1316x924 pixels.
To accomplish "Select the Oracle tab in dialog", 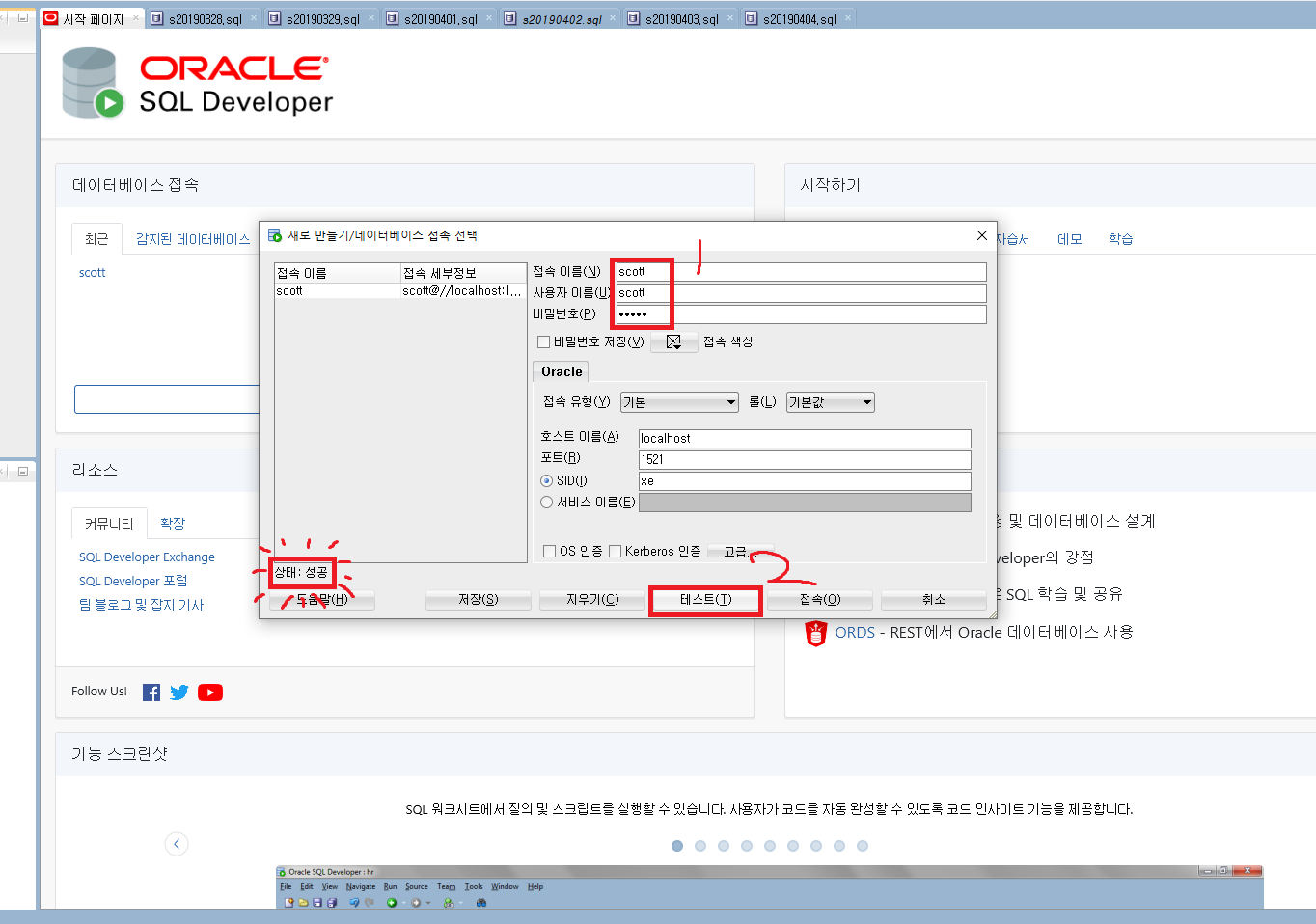I will (562, 371).
